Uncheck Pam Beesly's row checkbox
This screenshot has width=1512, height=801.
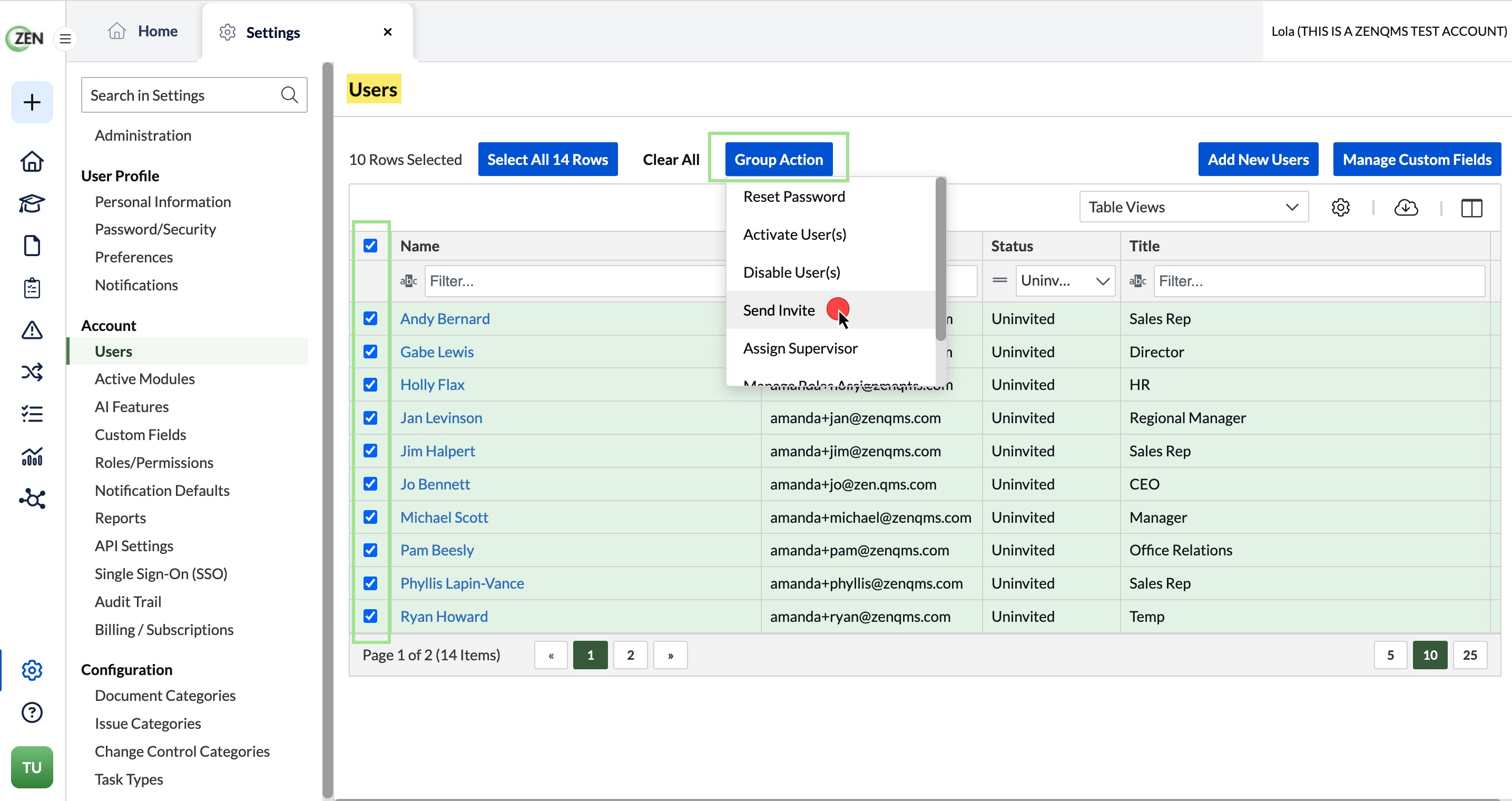coord(370,550)
